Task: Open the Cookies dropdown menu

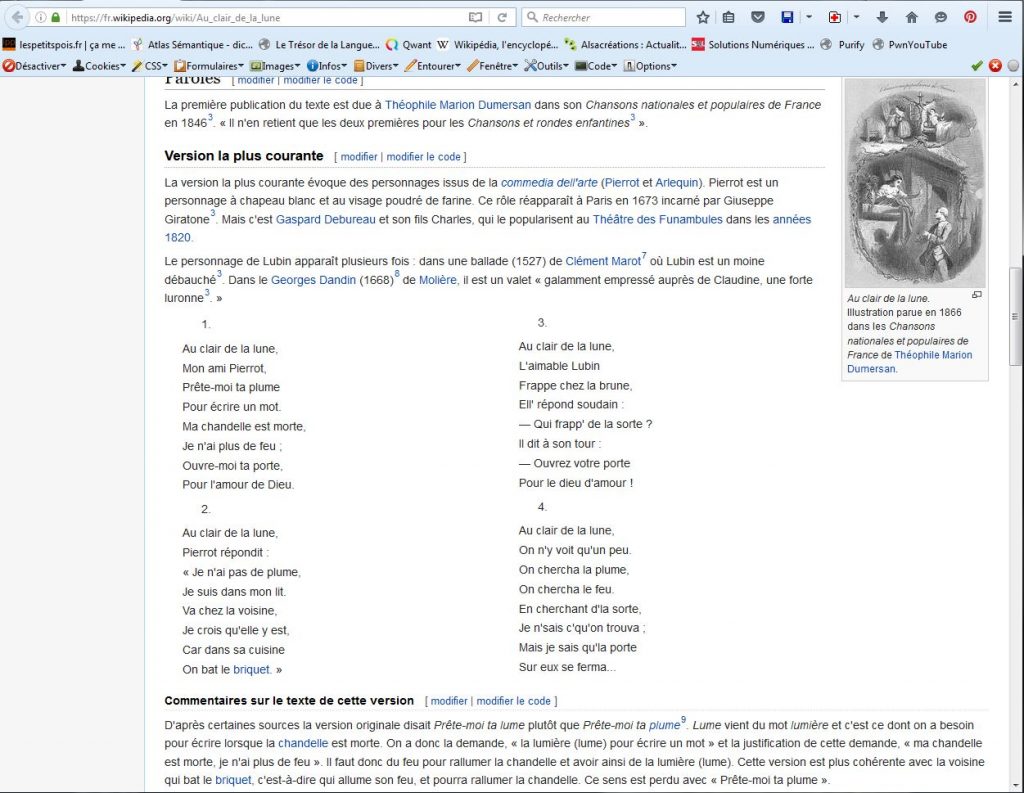Action: [x=99, y=66]
